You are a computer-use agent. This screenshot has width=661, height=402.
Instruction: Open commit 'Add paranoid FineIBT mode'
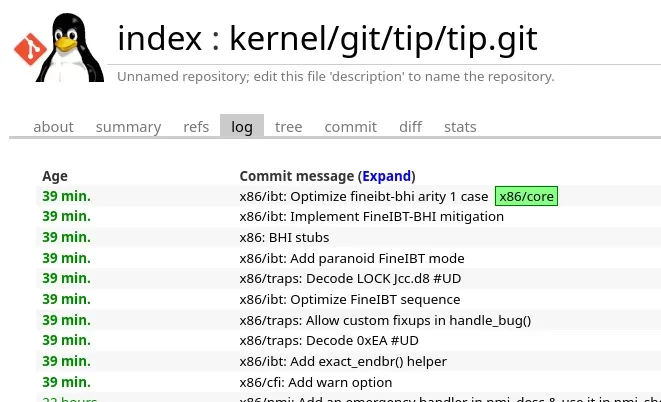tap(352, 258)
